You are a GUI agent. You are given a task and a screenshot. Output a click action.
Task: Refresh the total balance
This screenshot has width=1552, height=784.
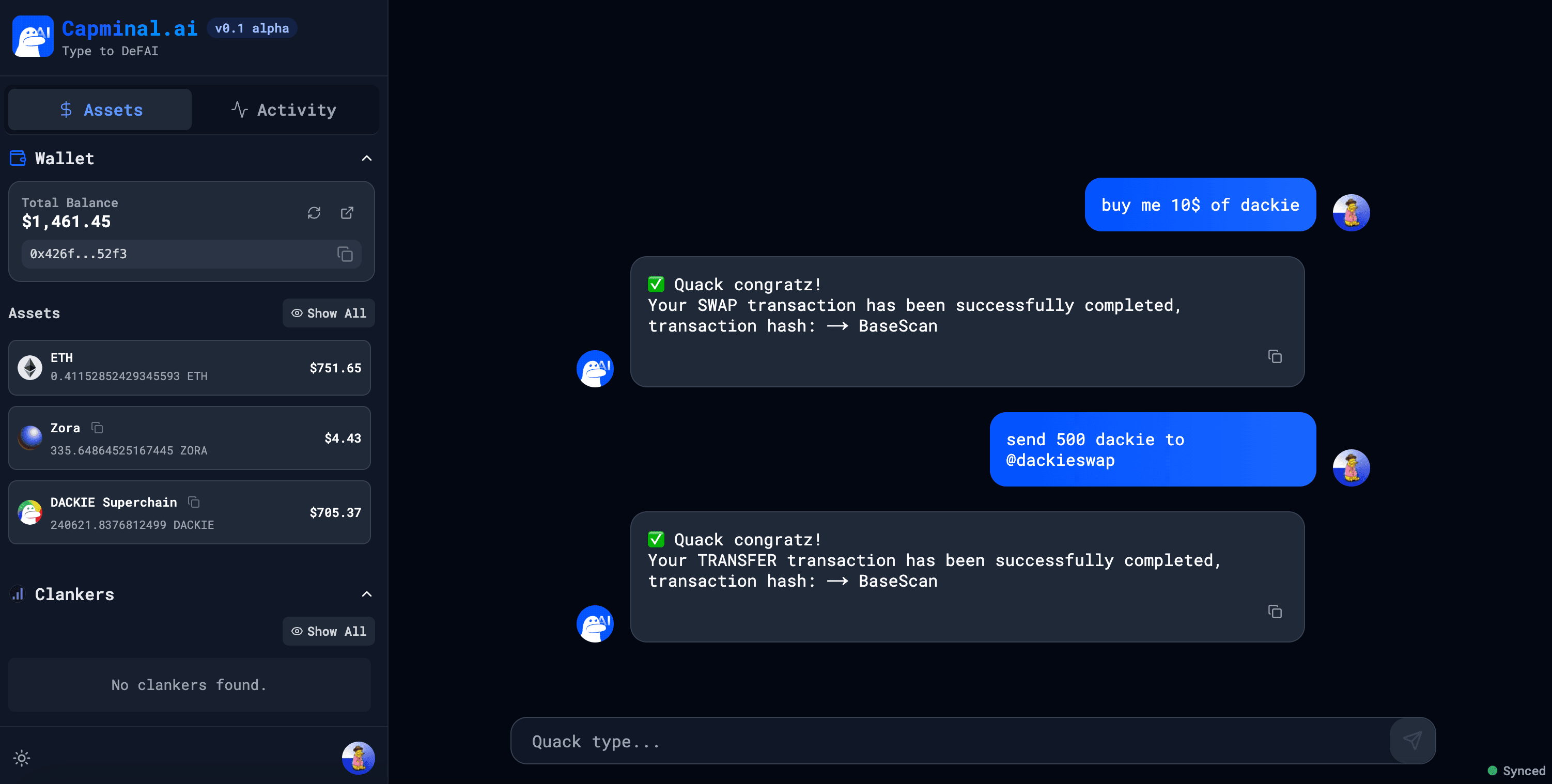(x=314, y=213)
